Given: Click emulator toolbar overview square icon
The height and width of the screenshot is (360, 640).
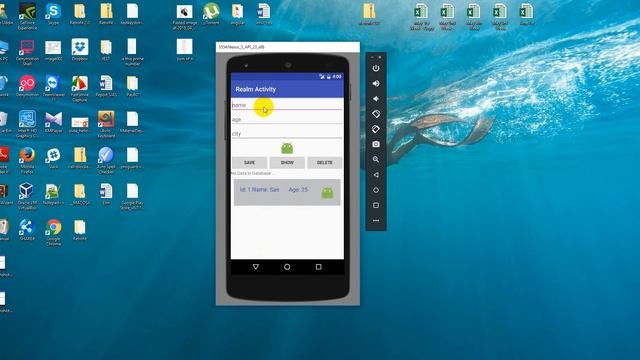Looking at the screenshot, I should click(376, 205).
